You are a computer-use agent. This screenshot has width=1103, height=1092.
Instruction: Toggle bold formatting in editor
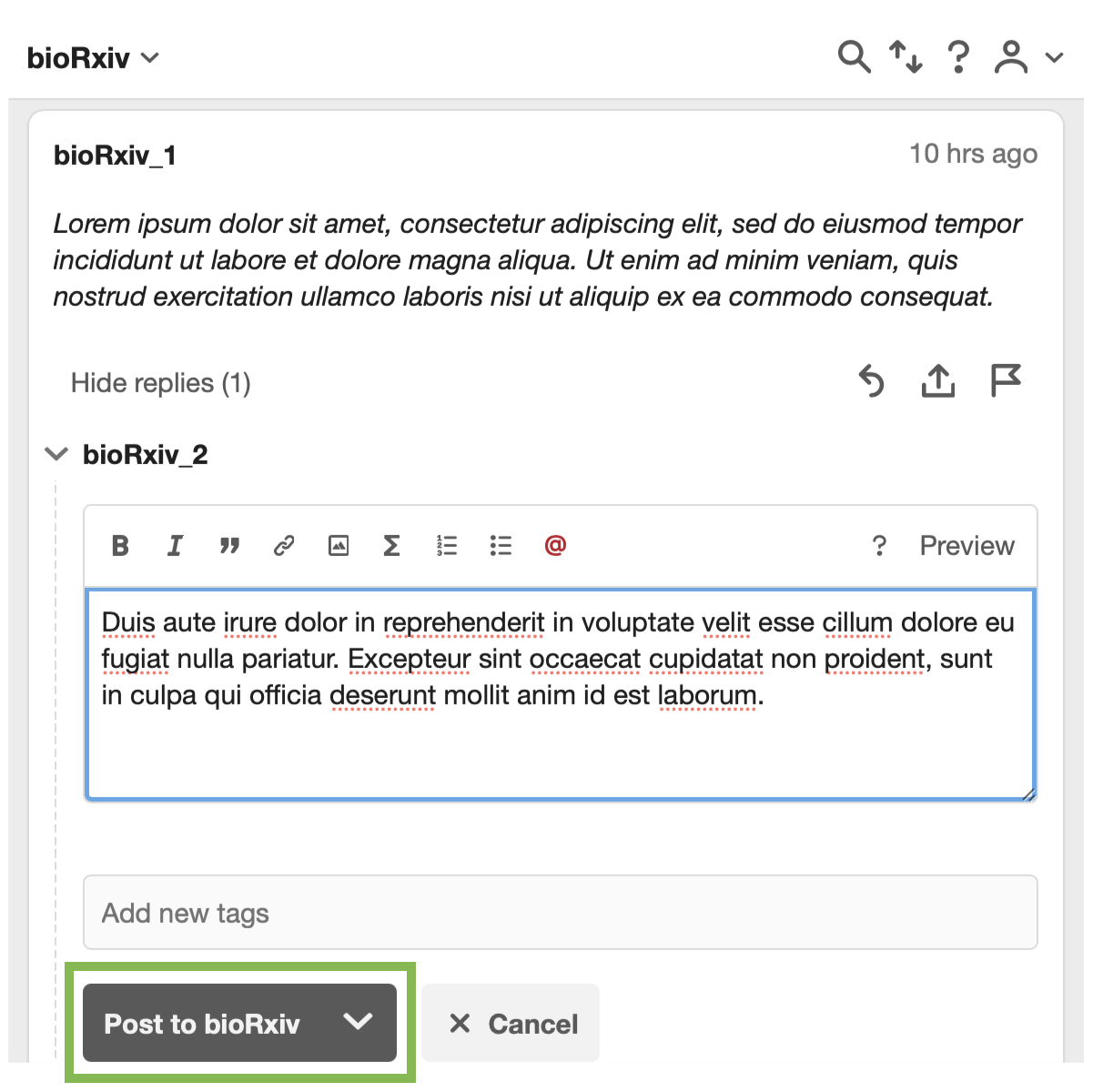(x=120, y=546)
